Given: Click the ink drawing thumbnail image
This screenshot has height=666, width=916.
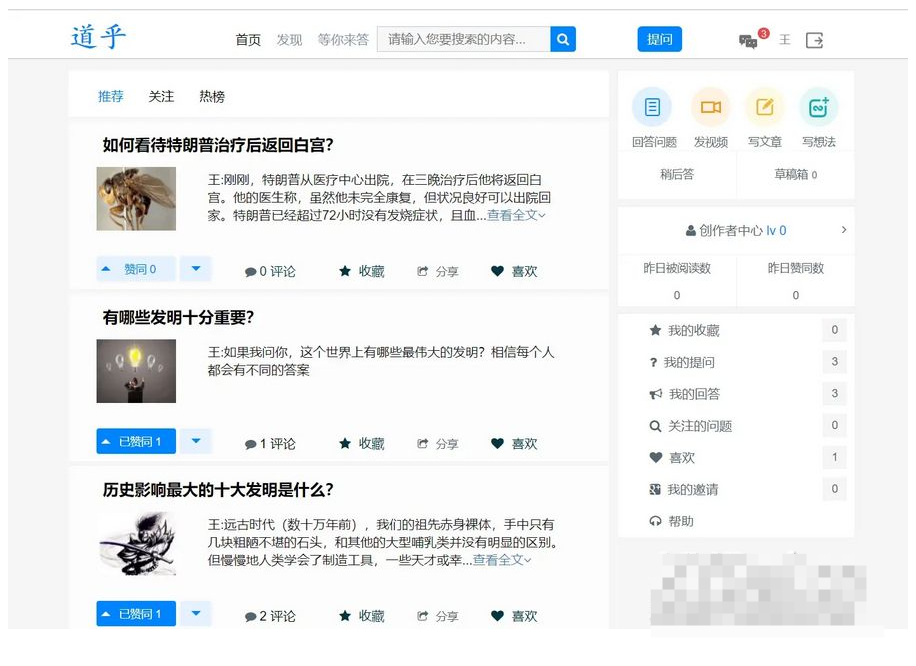Looking at the screenshot, I should [136, 543].
